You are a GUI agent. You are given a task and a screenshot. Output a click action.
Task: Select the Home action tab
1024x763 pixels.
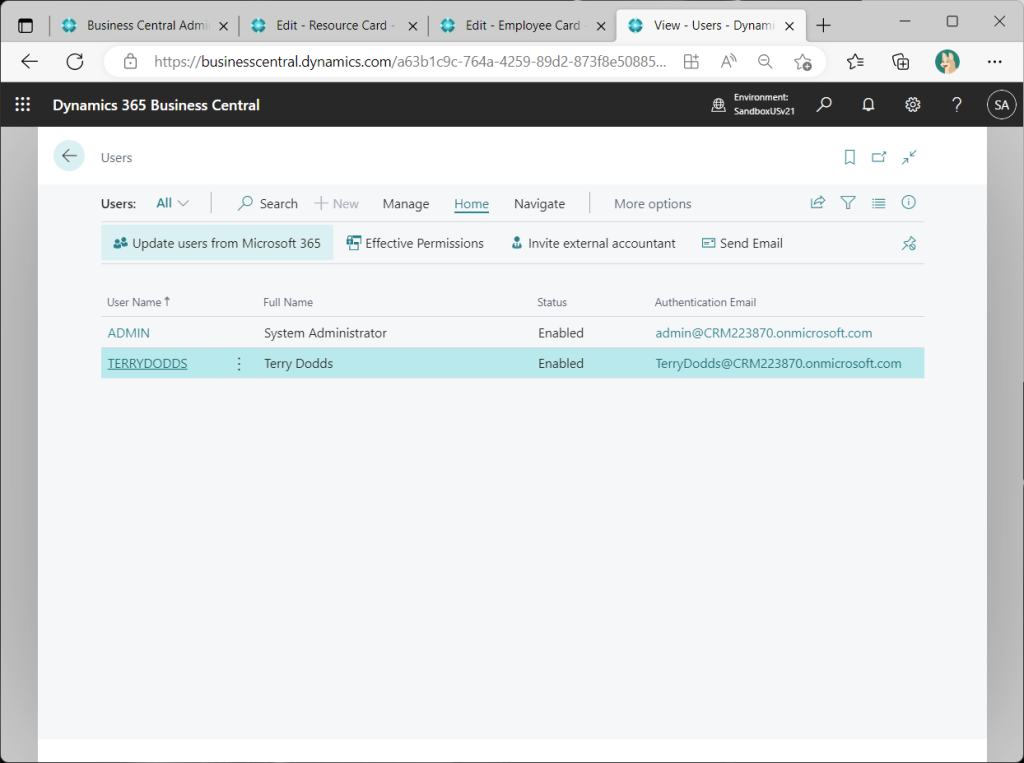point(472,204)
